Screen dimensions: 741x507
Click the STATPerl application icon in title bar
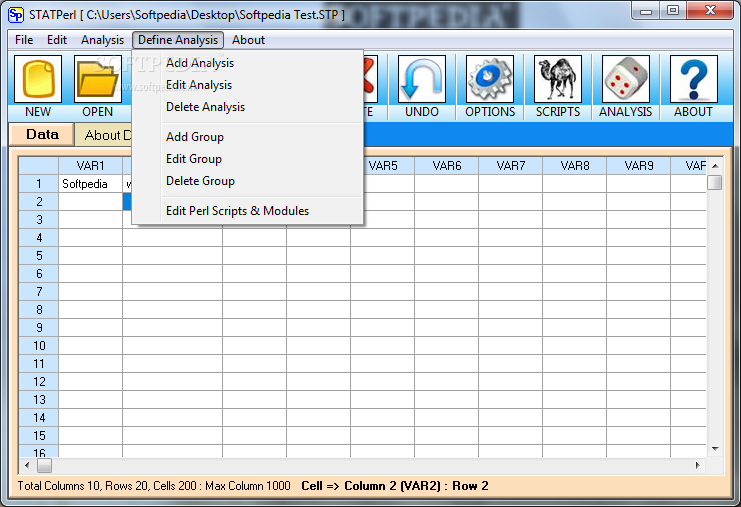[x=16, y=15]
